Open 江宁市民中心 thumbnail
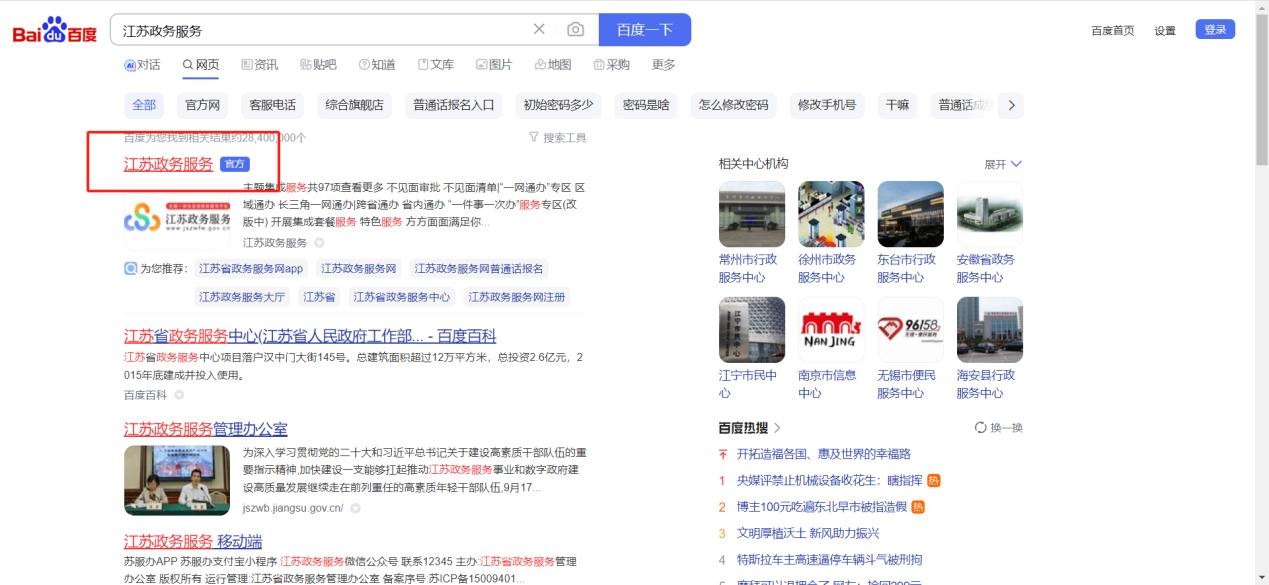Screen dimensions: 1269x585 click(752, 330)
